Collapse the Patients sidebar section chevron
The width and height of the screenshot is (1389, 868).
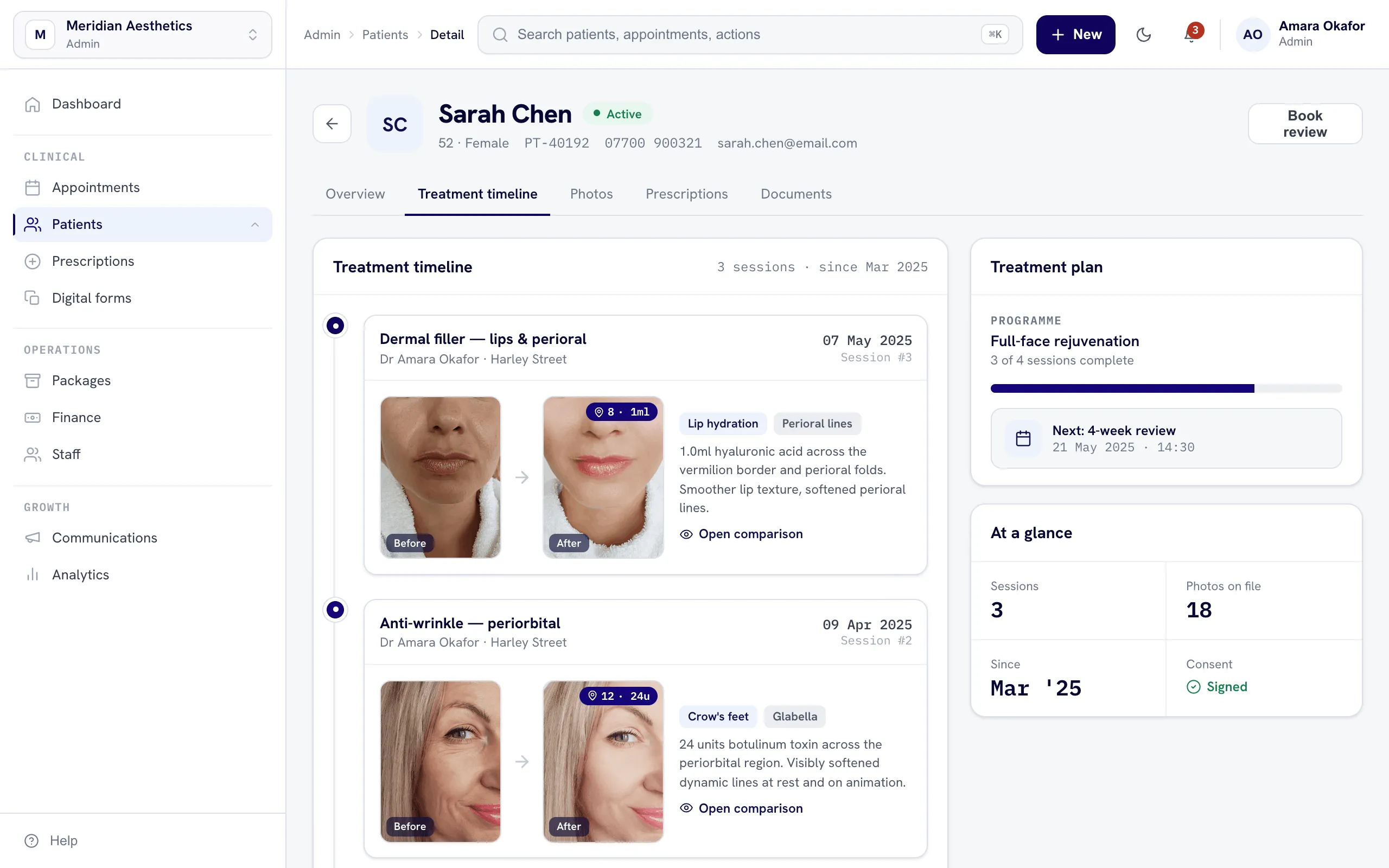pos(255,225)
